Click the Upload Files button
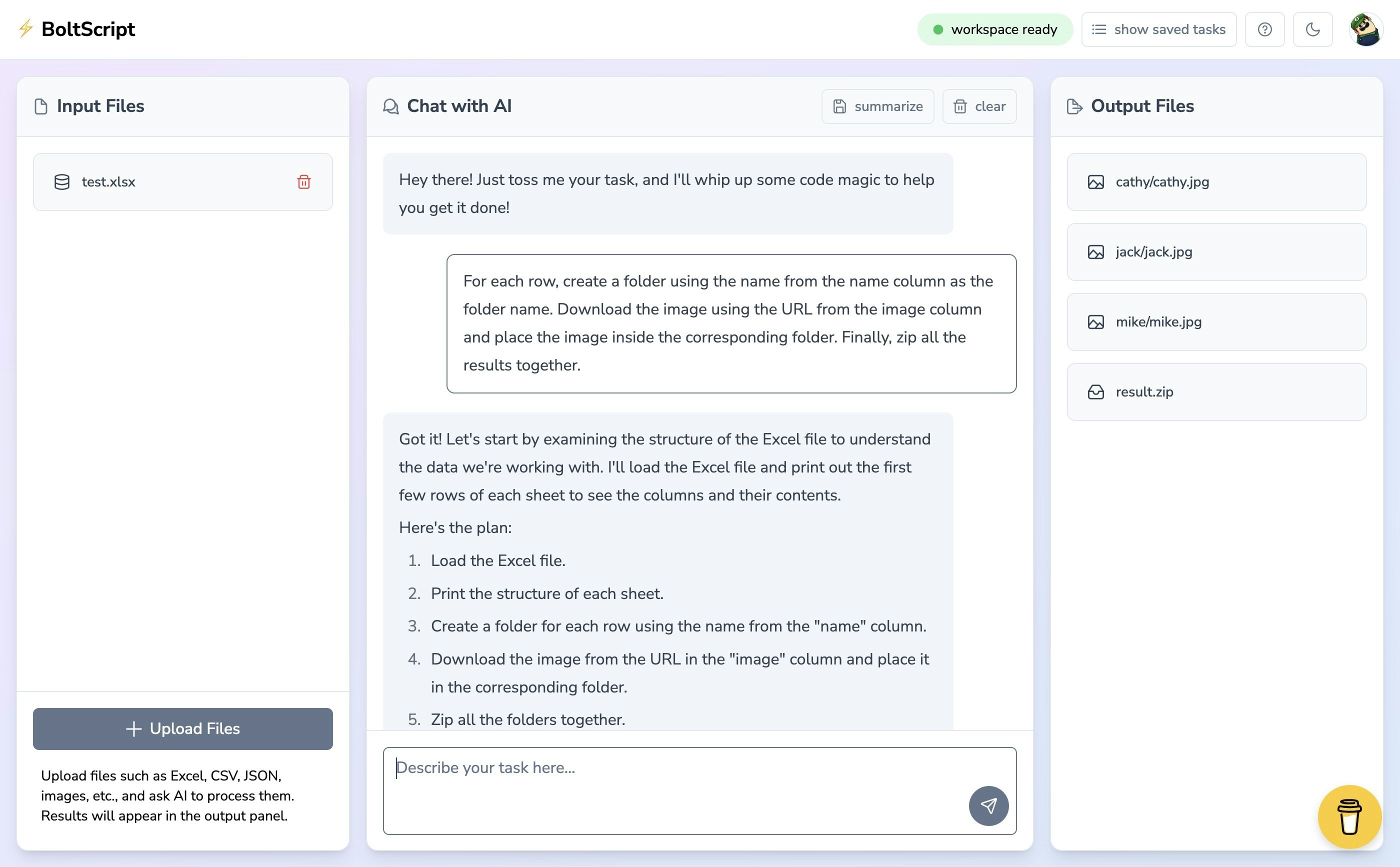 point(183,728)
